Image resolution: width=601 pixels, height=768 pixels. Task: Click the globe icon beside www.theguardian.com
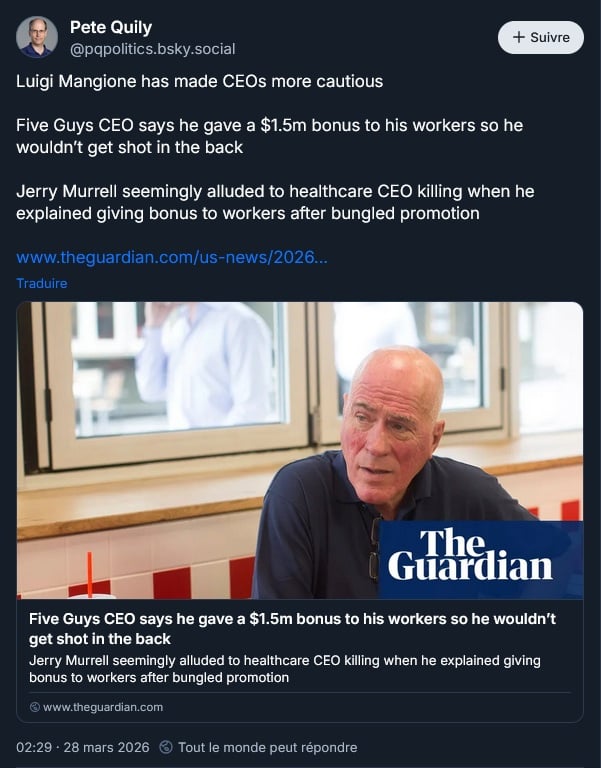[35, 707]
